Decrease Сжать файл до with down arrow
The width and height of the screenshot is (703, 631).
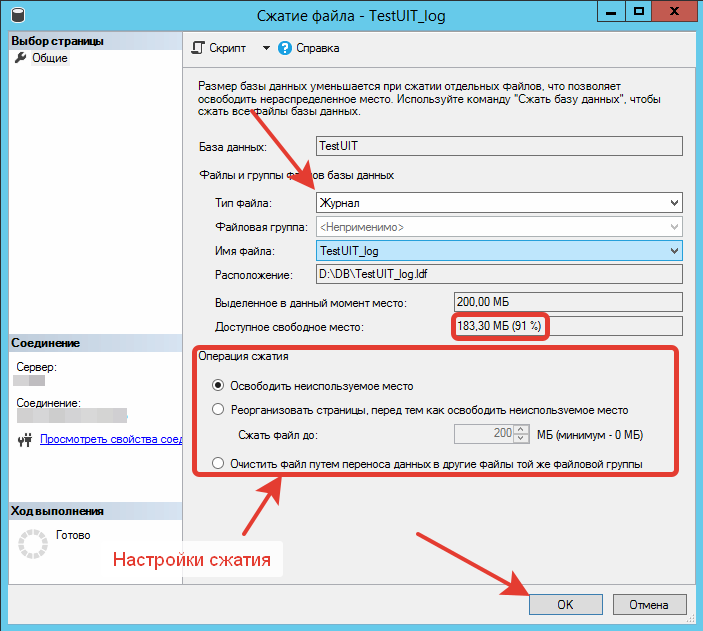521,438
